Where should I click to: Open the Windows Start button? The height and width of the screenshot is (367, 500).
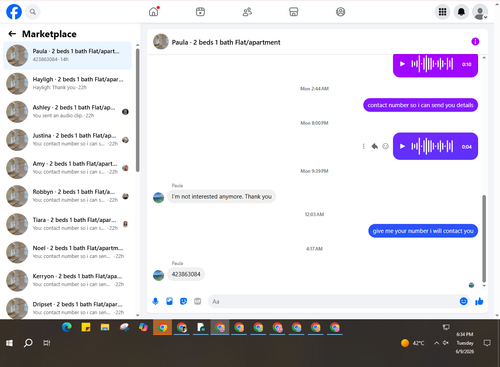coord(9,343)
